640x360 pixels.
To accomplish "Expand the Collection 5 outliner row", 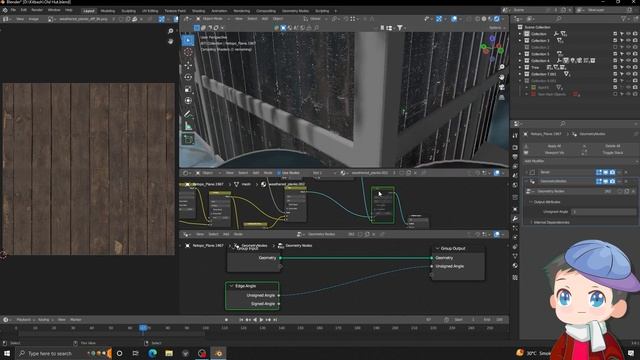I will 520,54.
